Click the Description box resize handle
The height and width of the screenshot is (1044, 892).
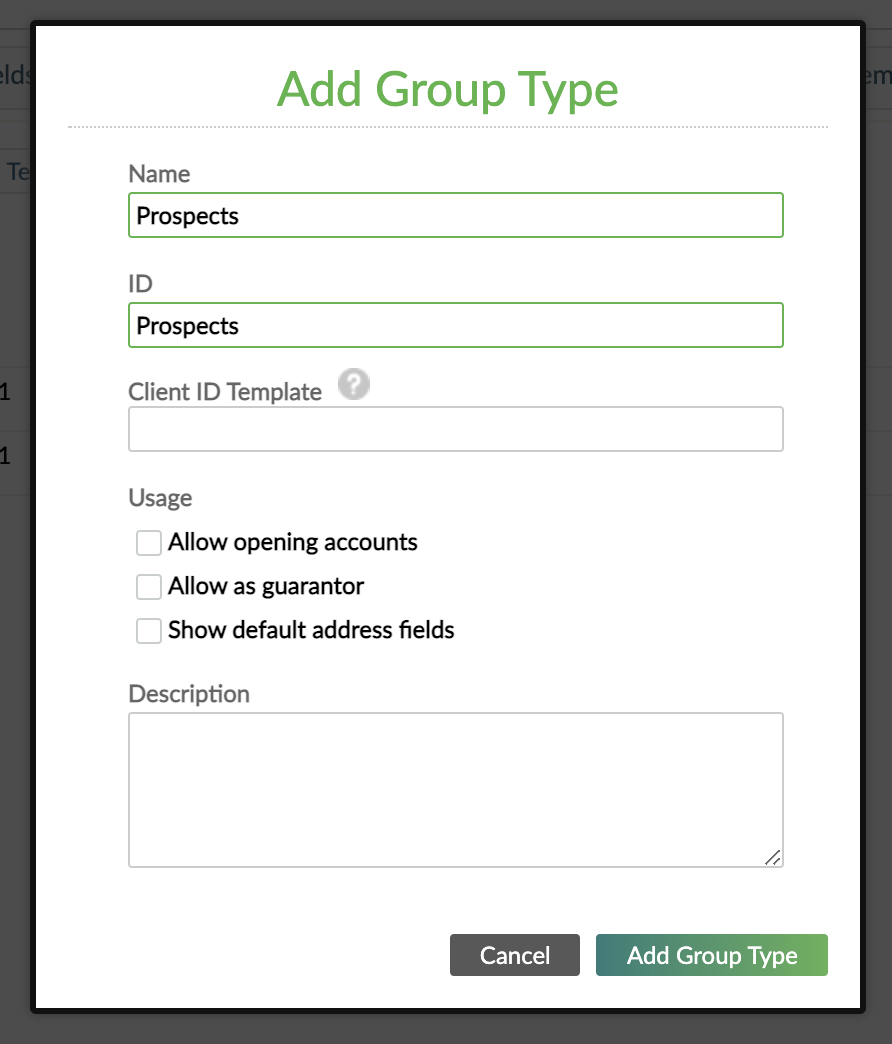(x=775, y=858)
